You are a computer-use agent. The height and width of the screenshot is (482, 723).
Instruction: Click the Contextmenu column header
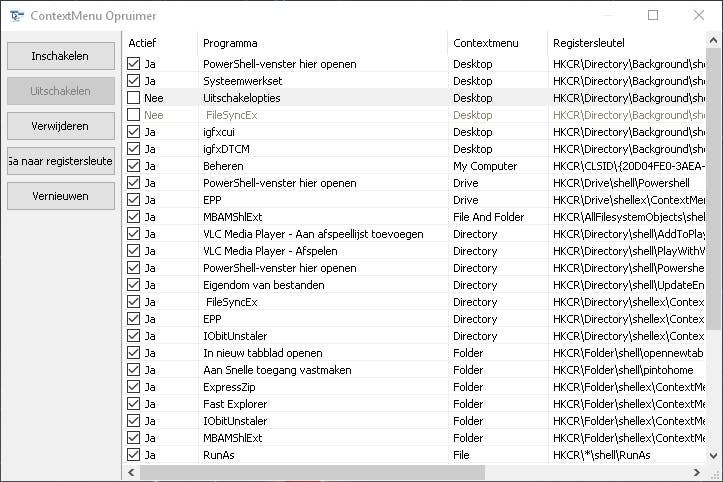point(496,43)
